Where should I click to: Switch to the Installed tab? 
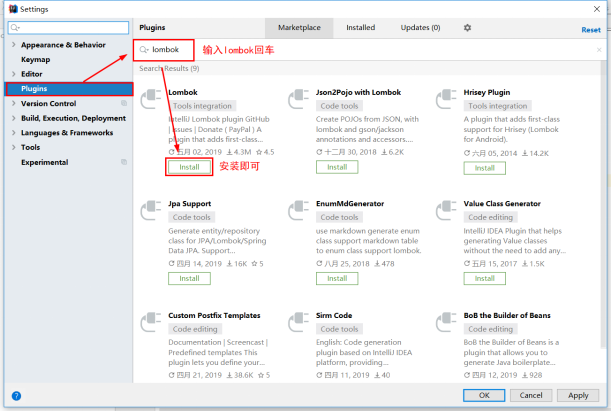[x=360, y=28]
